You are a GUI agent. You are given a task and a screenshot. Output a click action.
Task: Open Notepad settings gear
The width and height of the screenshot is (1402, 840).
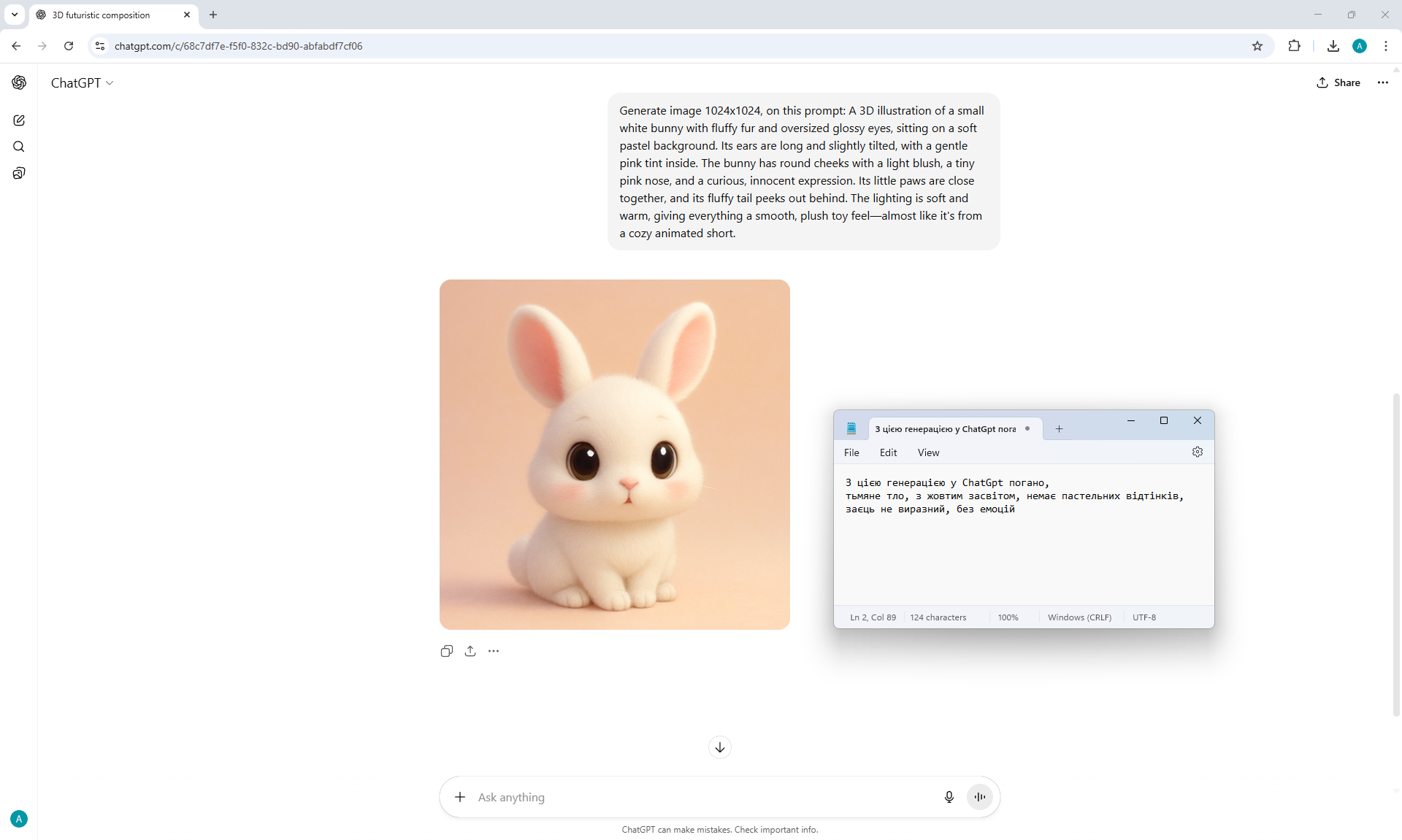[x=1198, y=452]
